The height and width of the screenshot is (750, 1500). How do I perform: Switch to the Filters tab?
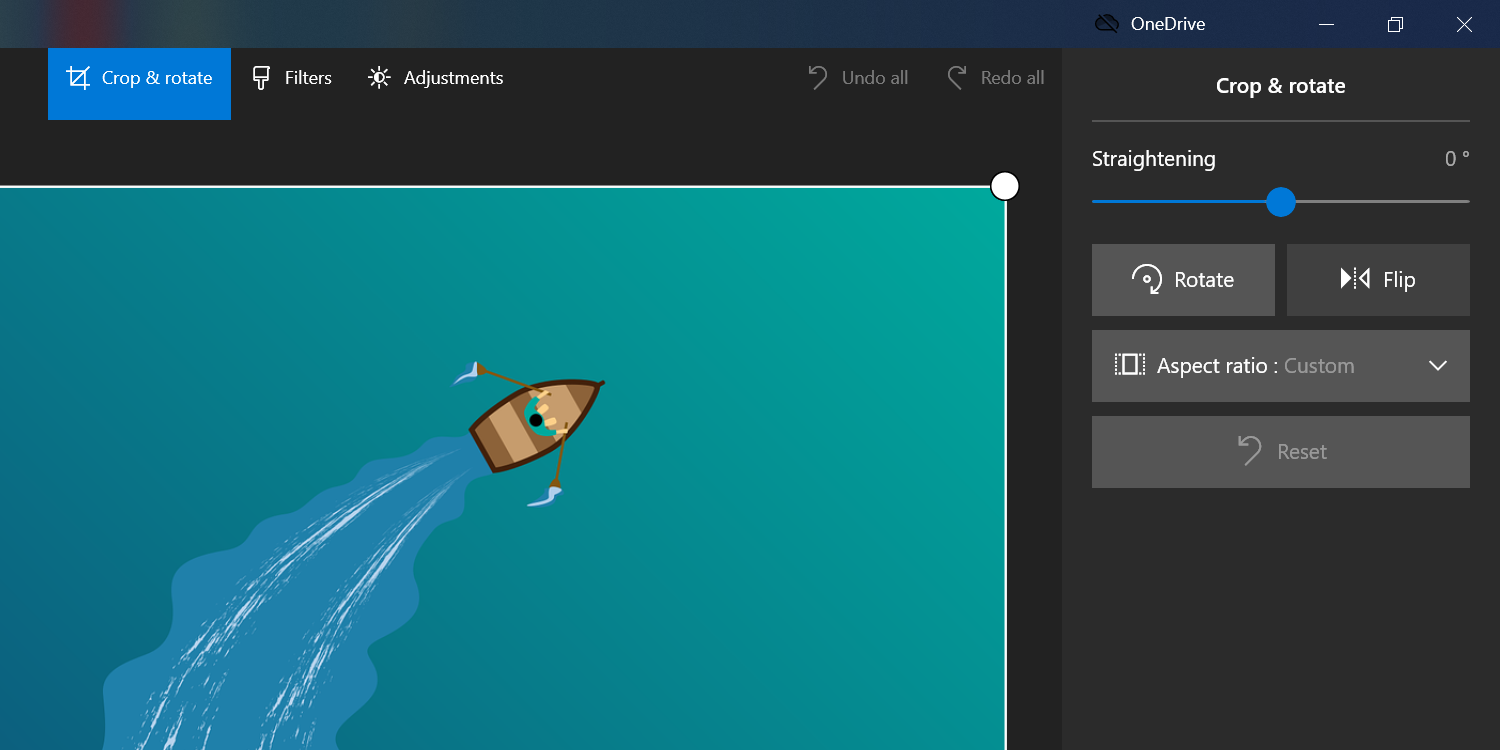coord(291,78)
